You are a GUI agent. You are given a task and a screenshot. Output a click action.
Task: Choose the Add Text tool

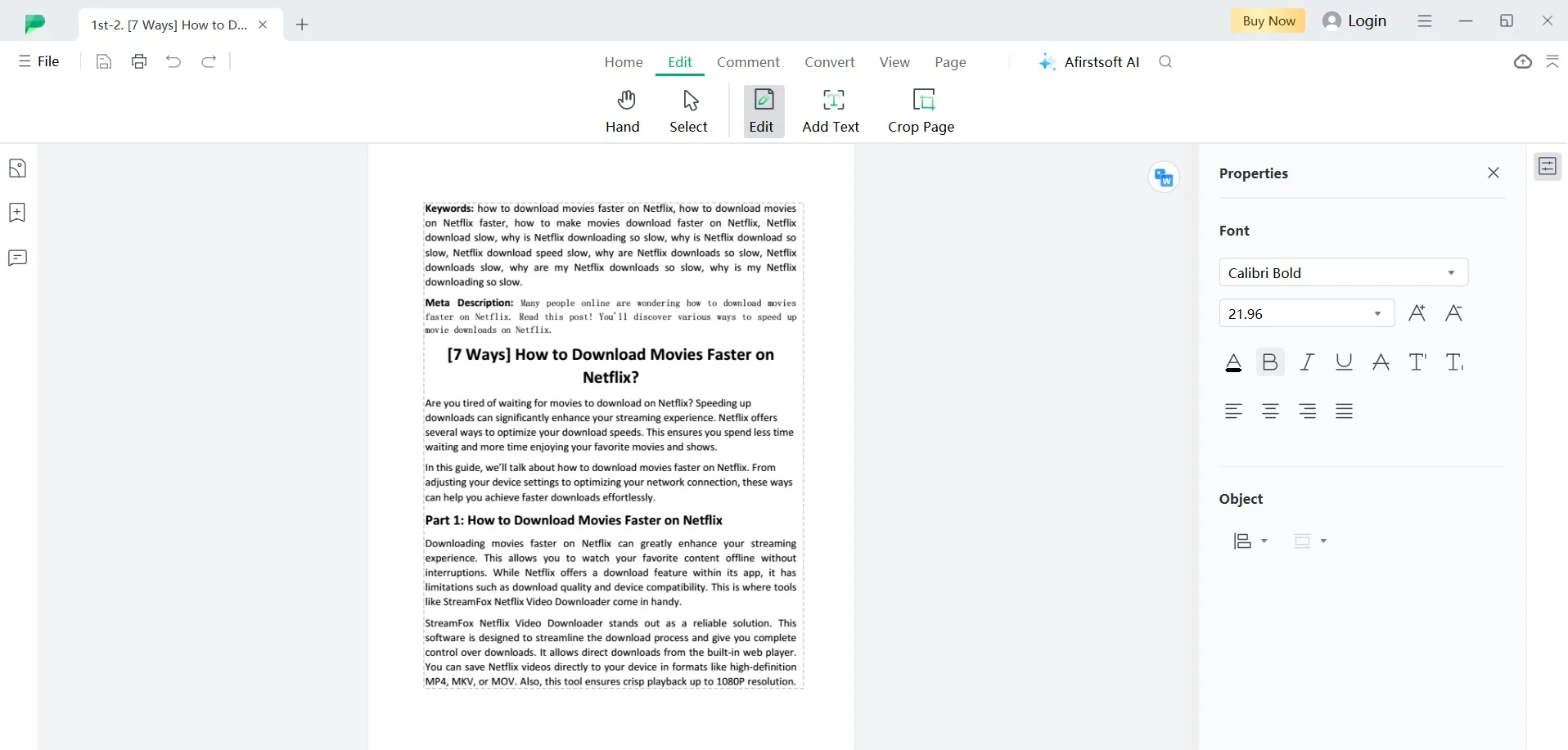(x=831, y=111)
